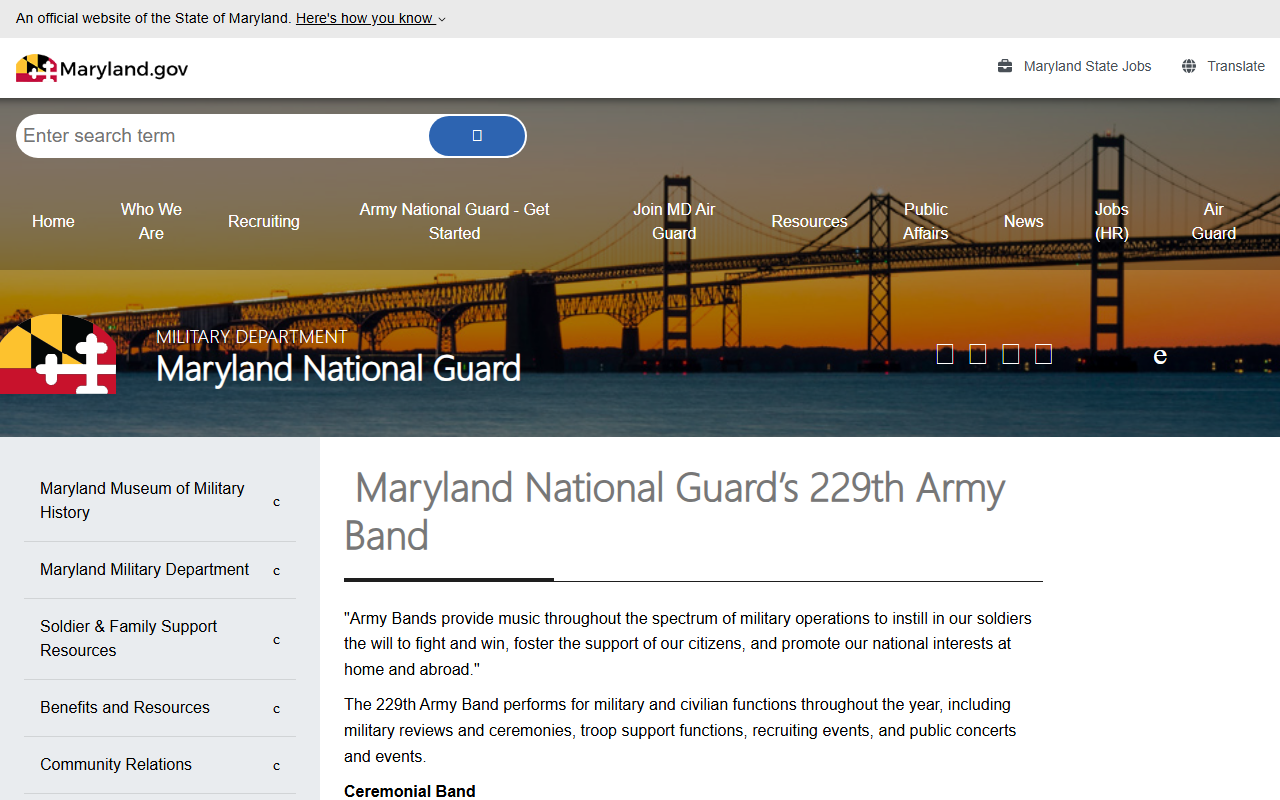Click the 229th Army Band page heading
This screenshot has width=1280, height=800.
[x=676, y=511]
